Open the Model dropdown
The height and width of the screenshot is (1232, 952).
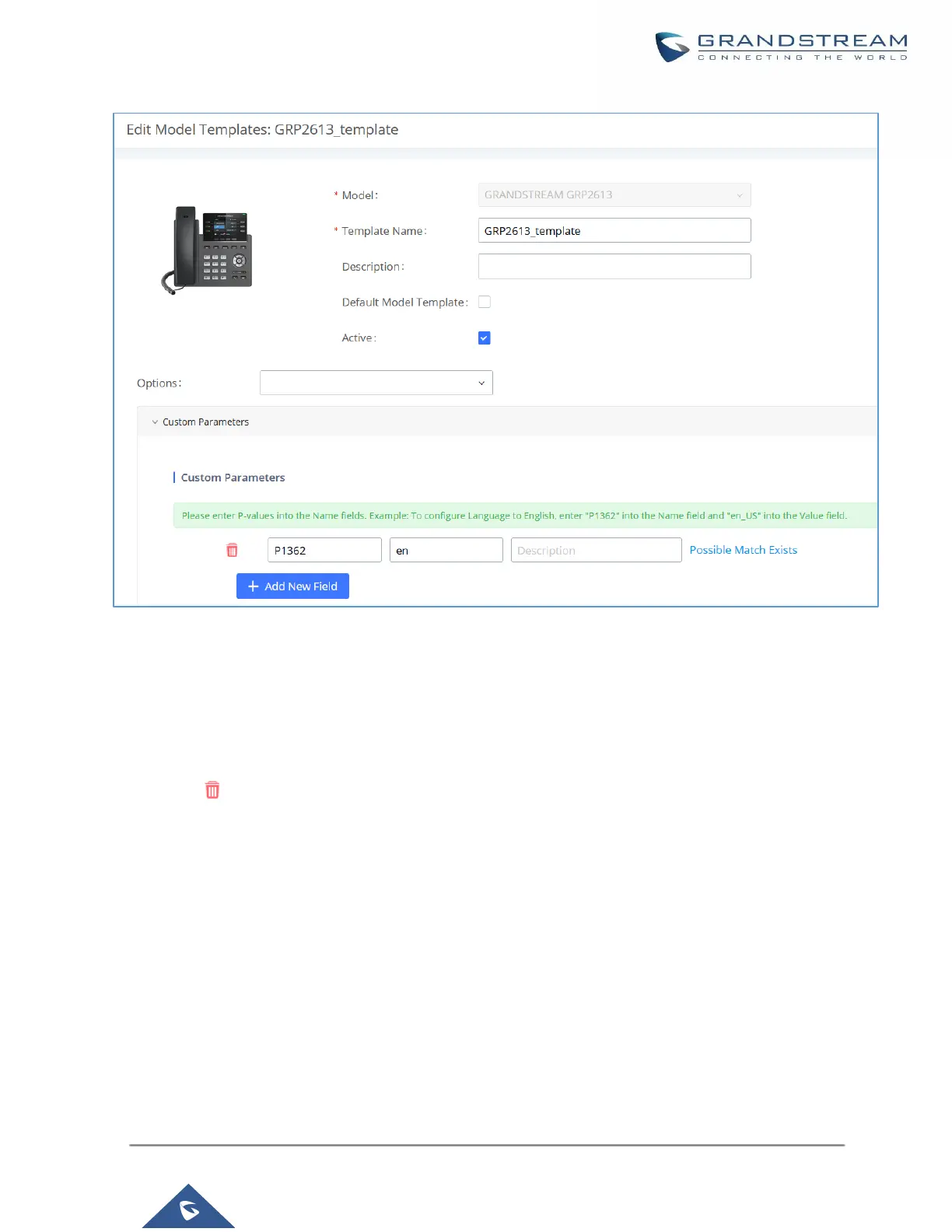(x=614, y=194)
